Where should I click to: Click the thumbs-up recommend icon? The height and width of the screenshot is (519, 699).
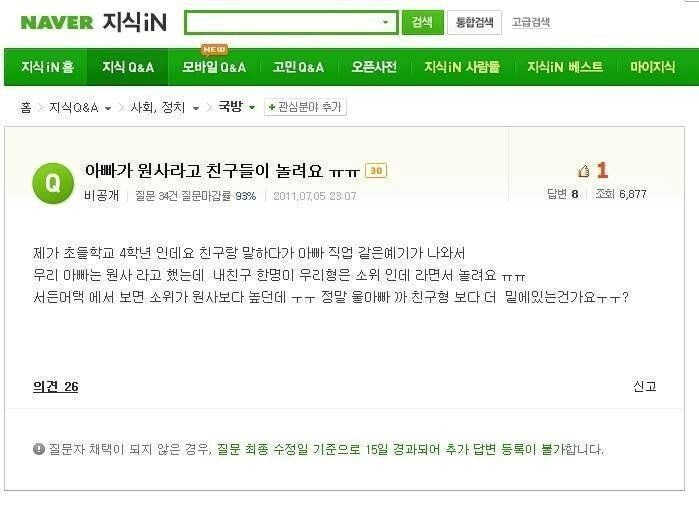coord(583,171)
